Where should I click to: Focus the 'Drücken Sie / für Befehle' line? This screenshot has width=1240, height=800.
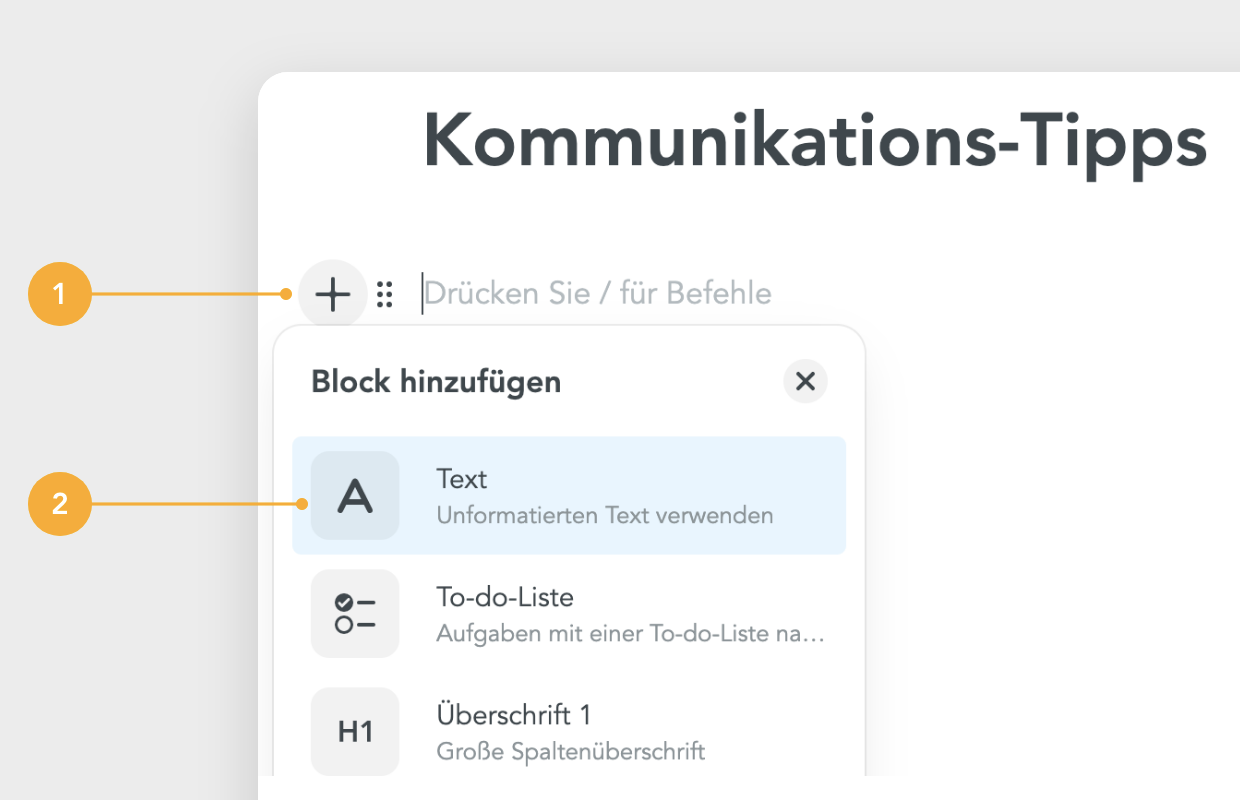click(598, 294)
